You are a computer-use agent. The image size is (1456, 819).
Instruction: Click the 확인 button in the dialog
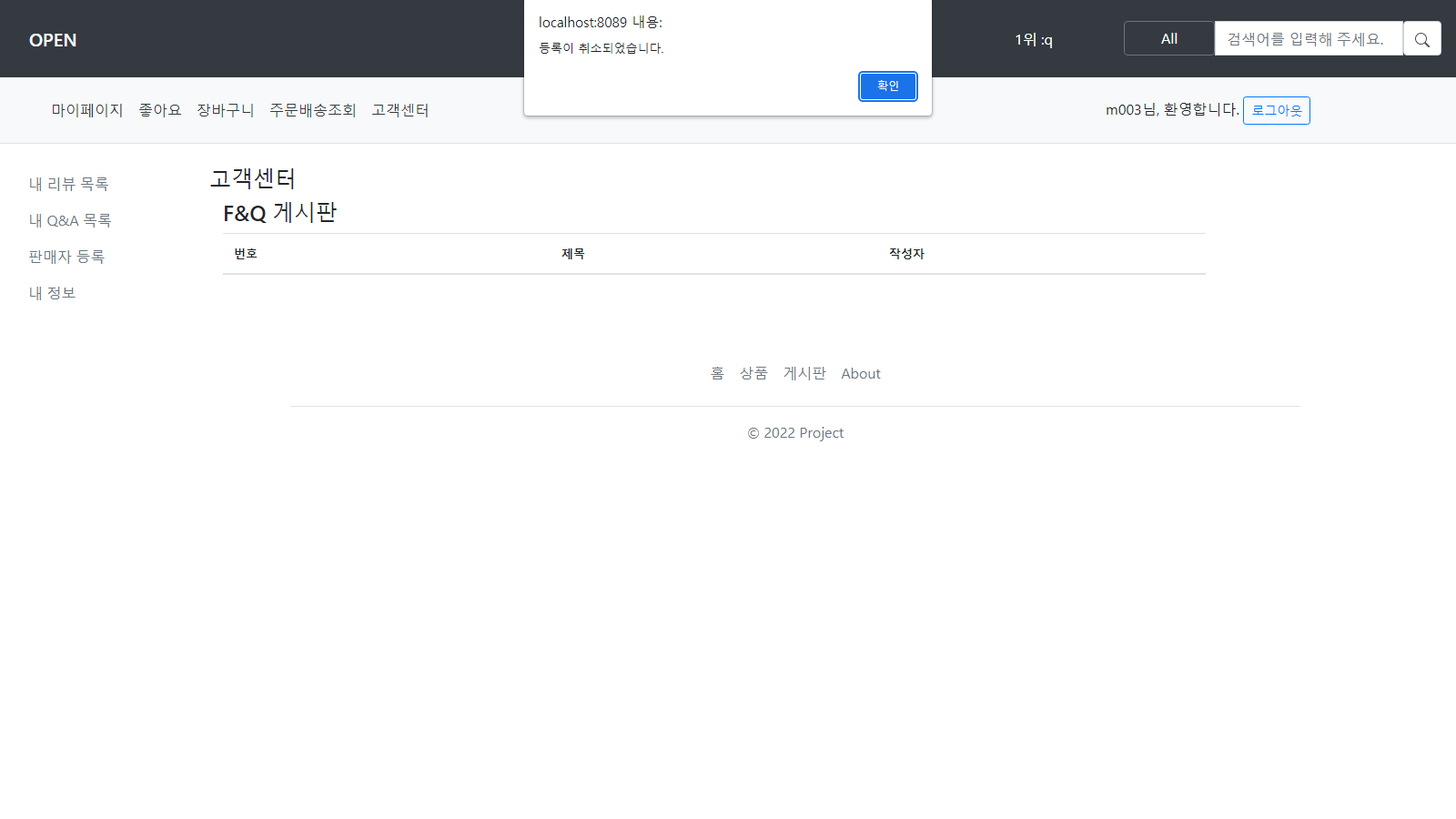tap(887, 86)
